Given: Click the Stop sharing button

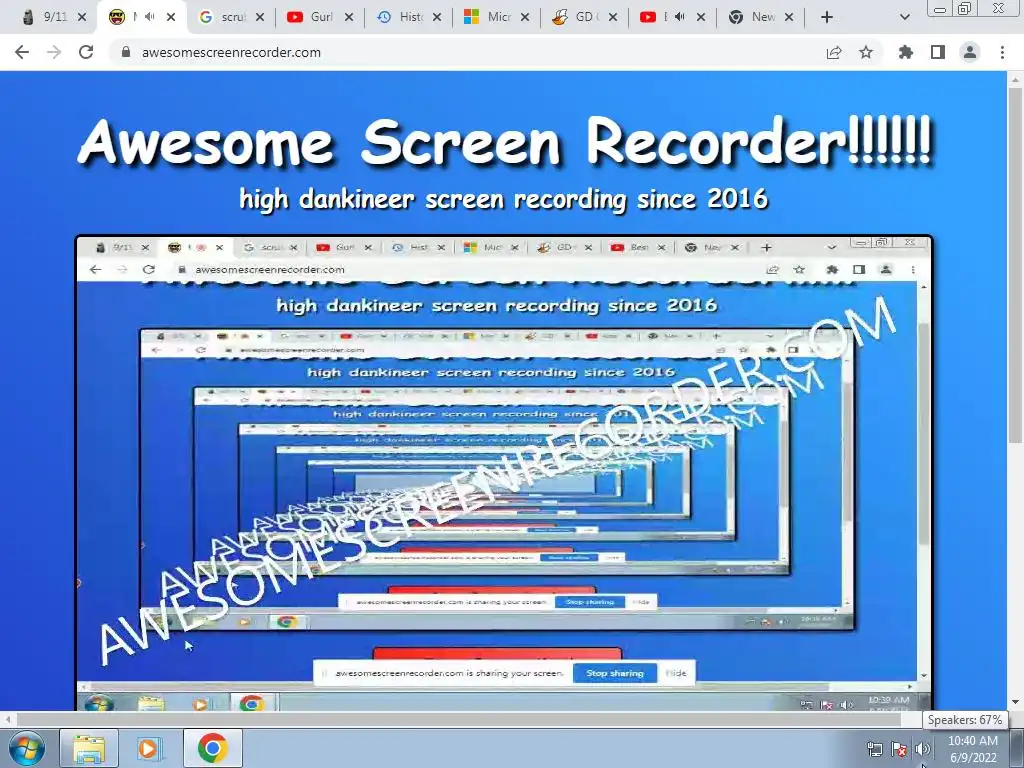Looking at the screenshot, I should [615, 673].
